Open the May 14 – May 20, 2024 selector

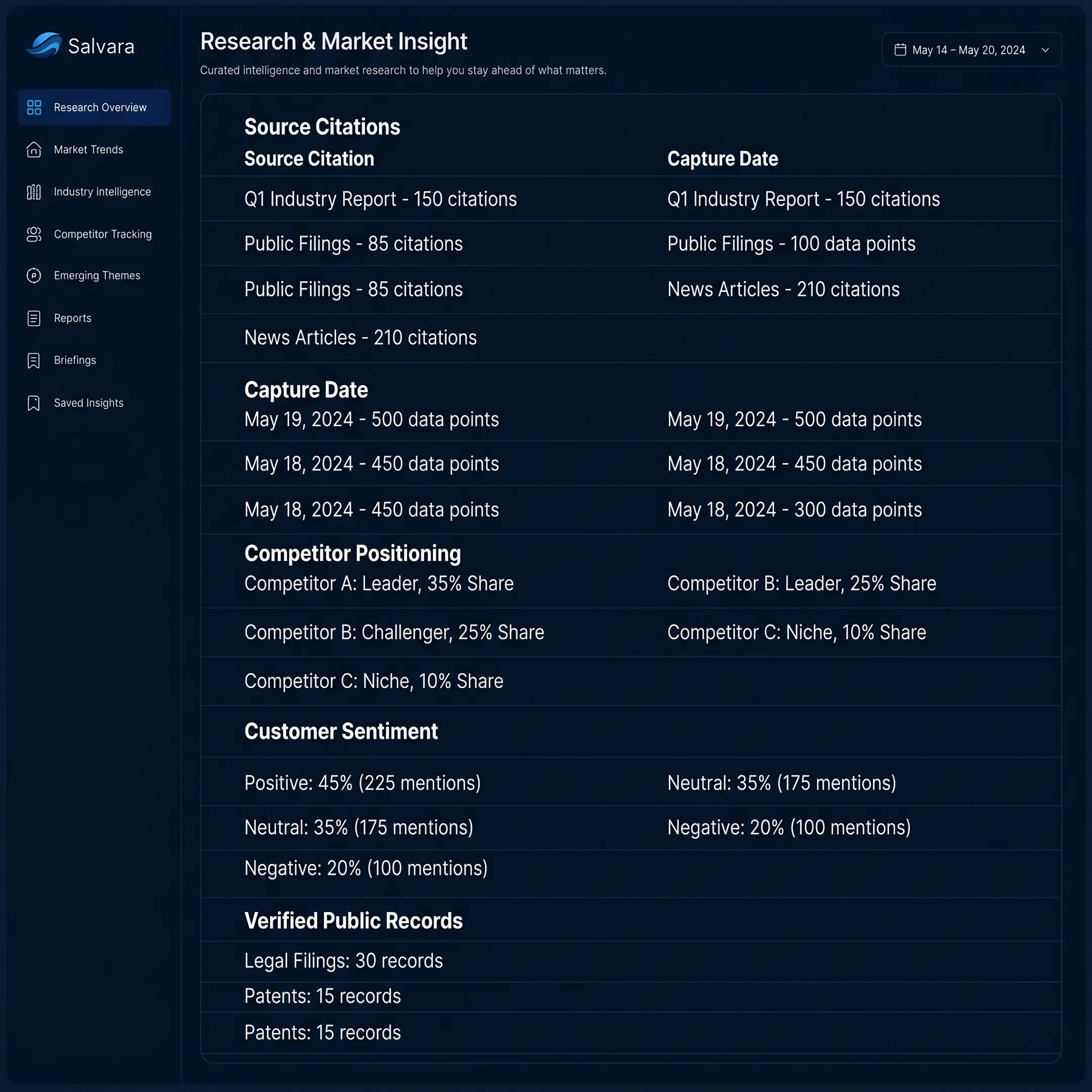[972, 49]
